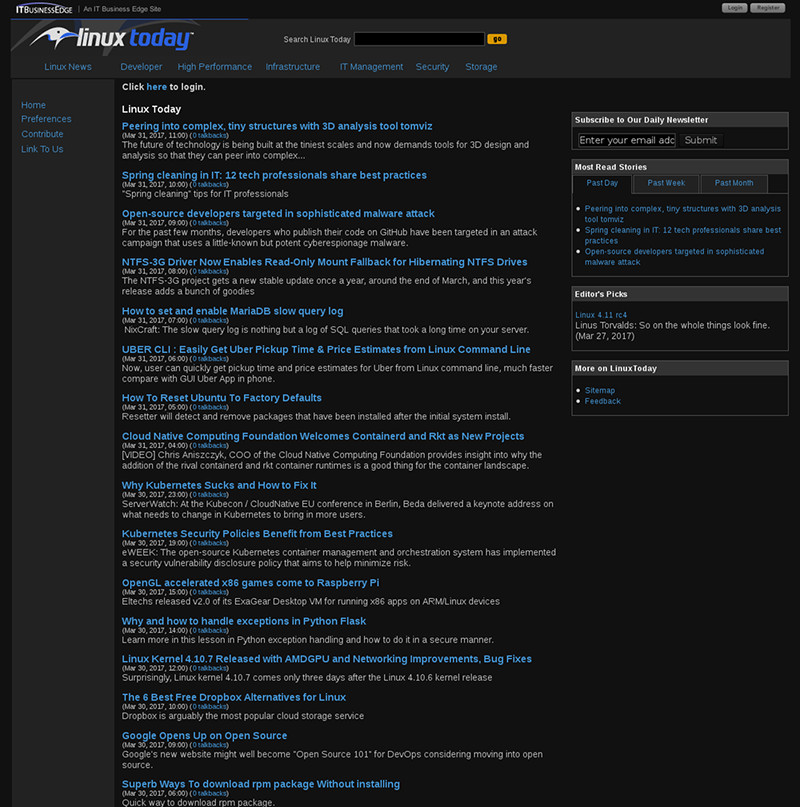The width and height of the screenshot is (800, 807).
Task: Open headline on sophisticated malware attack
Action: click(x=278, y=214)
